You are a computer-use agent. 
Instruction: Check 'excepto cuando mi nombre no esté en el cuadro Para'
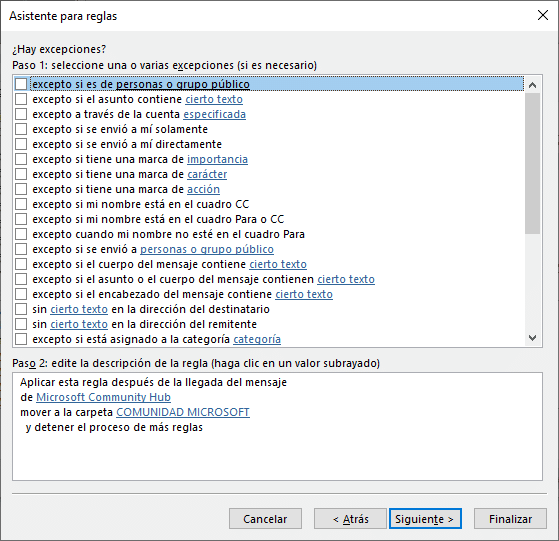[x=21, y=234]
